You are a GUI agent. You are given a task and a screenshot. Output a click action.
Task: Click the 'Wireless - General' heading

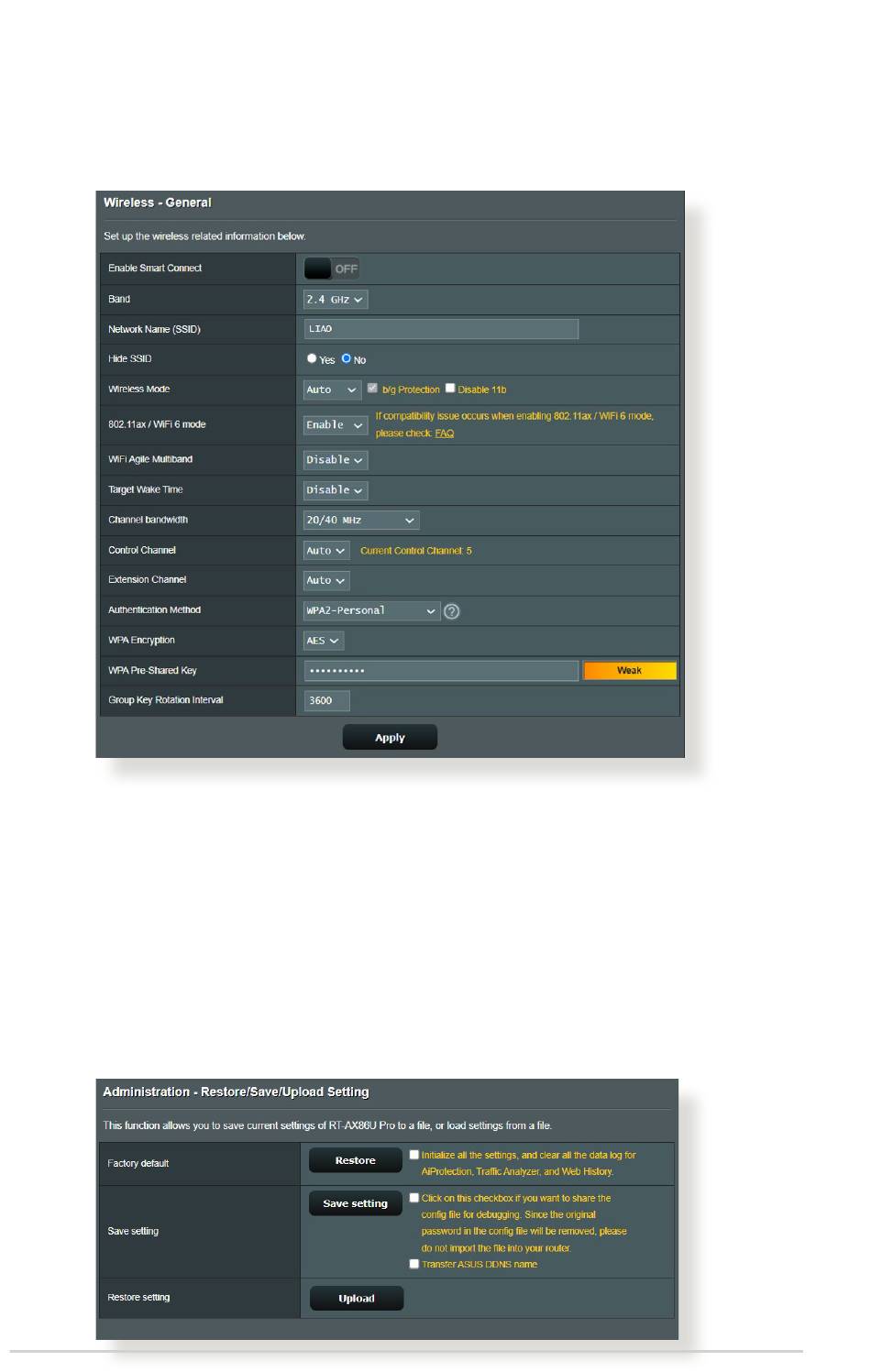point(158,203)
